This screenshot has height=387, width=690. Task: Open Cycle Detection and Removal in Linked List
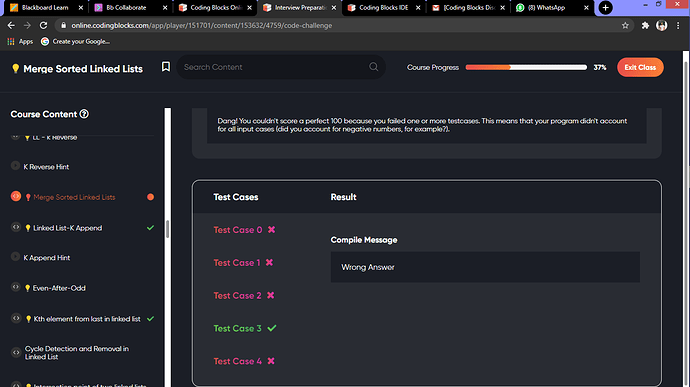(77, 353)
